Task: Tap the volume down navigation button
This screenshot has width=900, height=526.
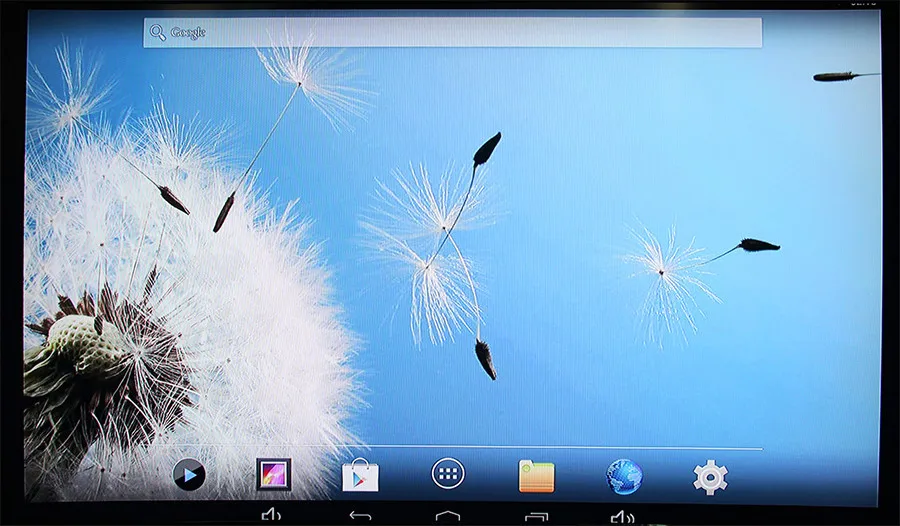Action: [271, 515]
